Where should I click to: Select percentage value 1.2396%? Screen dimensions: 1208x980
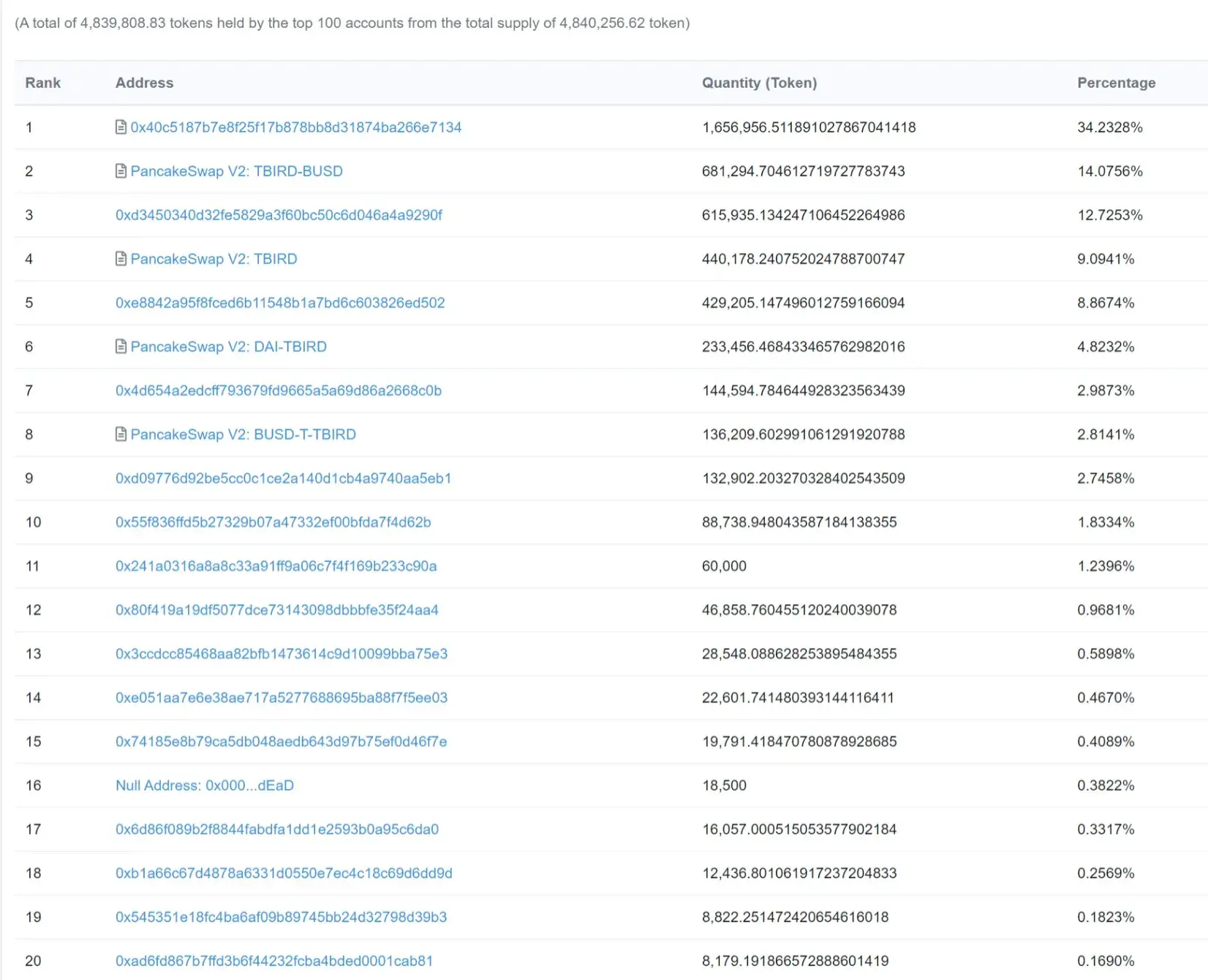1106,566
